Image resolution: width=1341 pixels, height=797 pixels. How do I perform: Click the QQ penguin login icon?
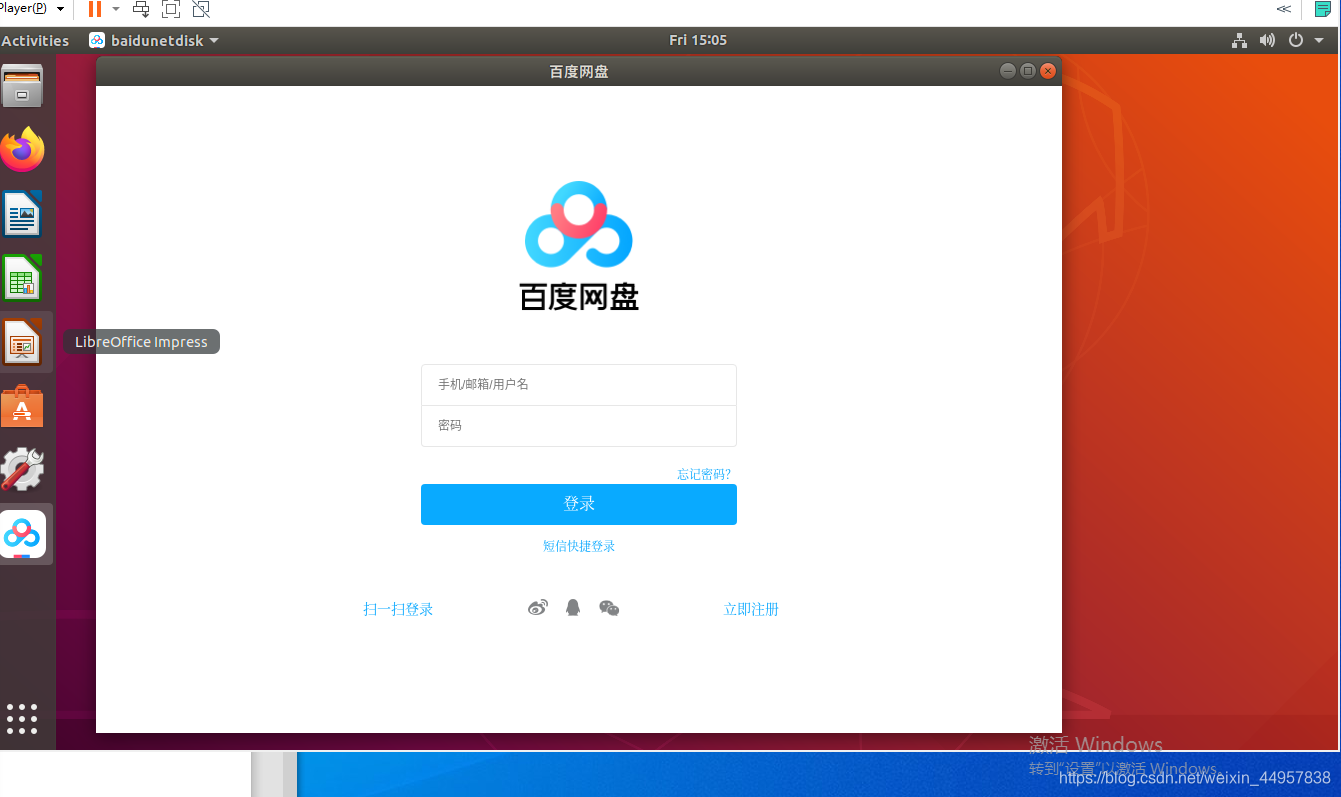tap(573, 607)
